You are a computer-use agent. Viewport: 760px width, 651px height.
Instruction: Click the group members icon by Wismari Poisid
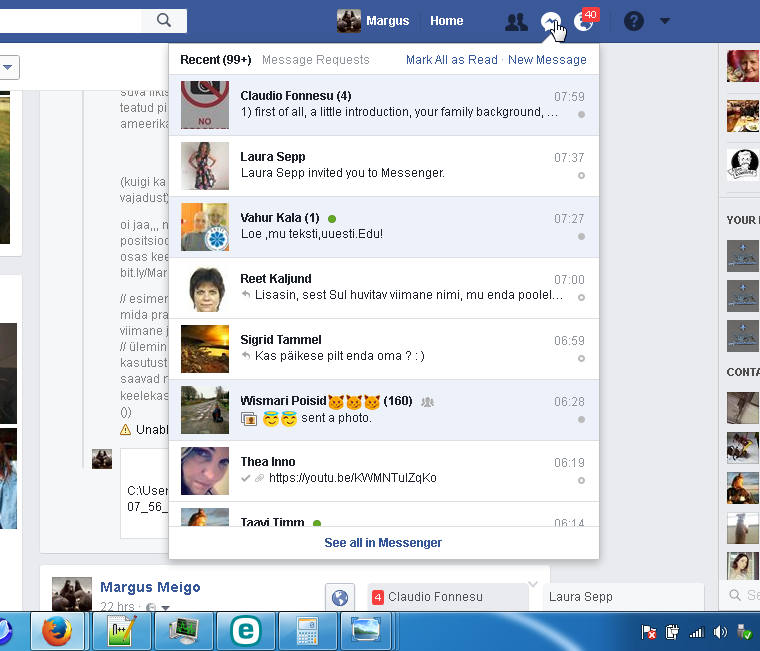pos(427,402)
